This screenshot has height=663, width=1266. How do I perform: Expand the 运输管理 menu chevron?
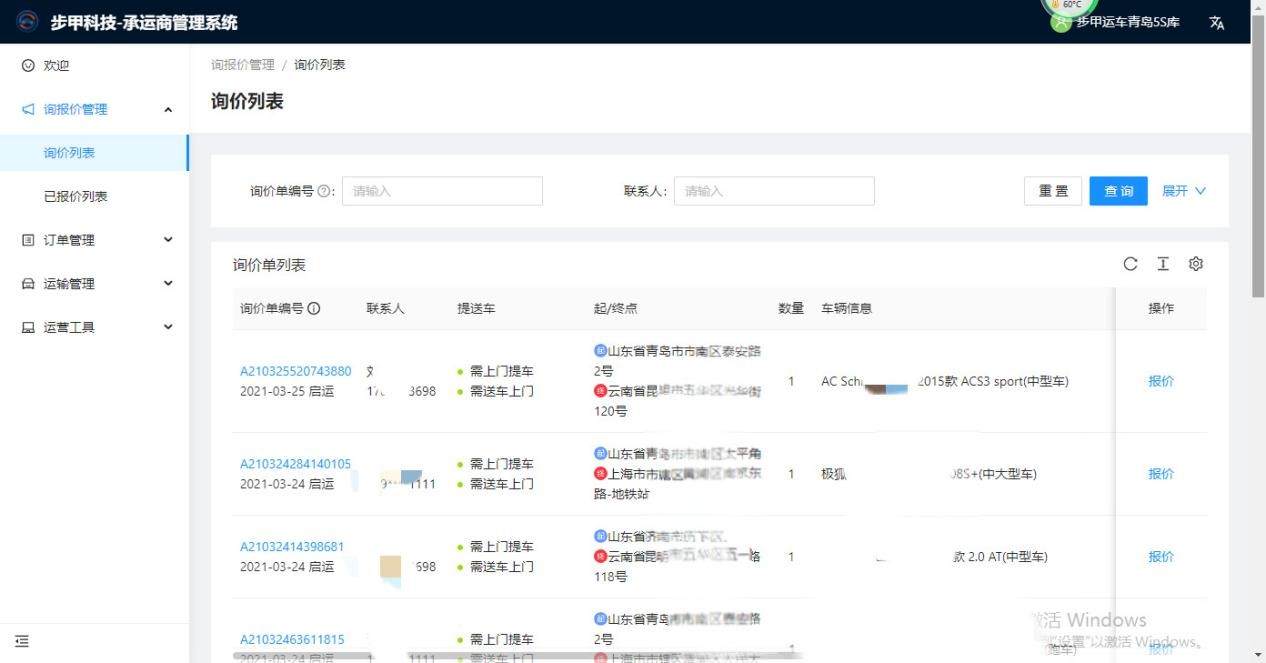pyautogui.click(x=168, y=283)
